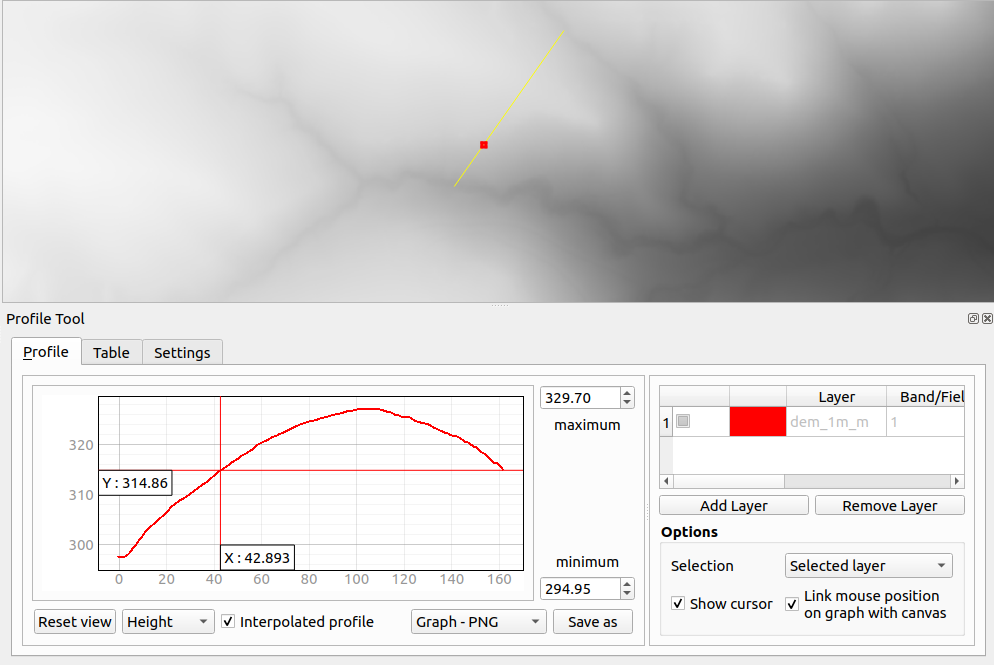Open the Height dropdown
Image resolution: width=994 pixels, height=665 pixels.
[168, 622]
